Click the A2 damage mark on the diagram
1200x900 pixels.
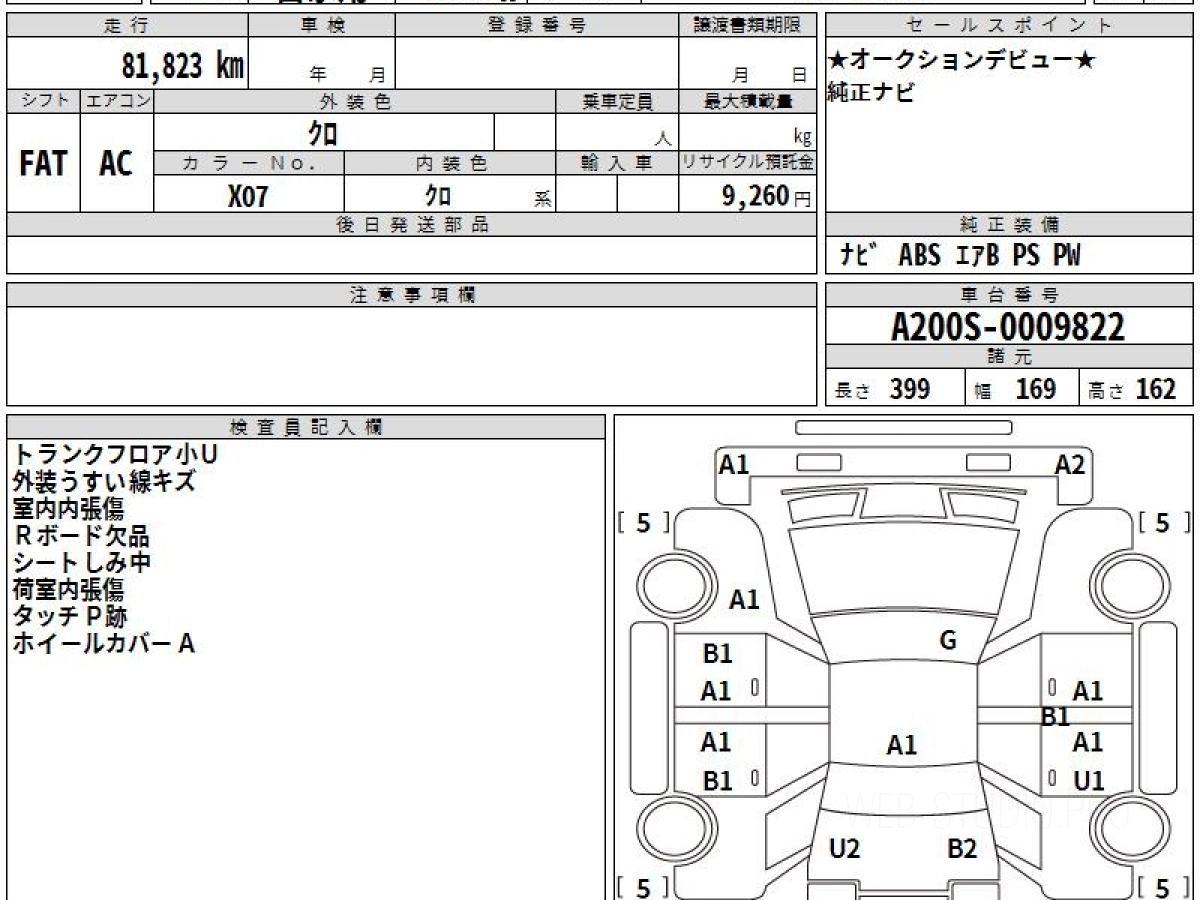point(1070,464)
